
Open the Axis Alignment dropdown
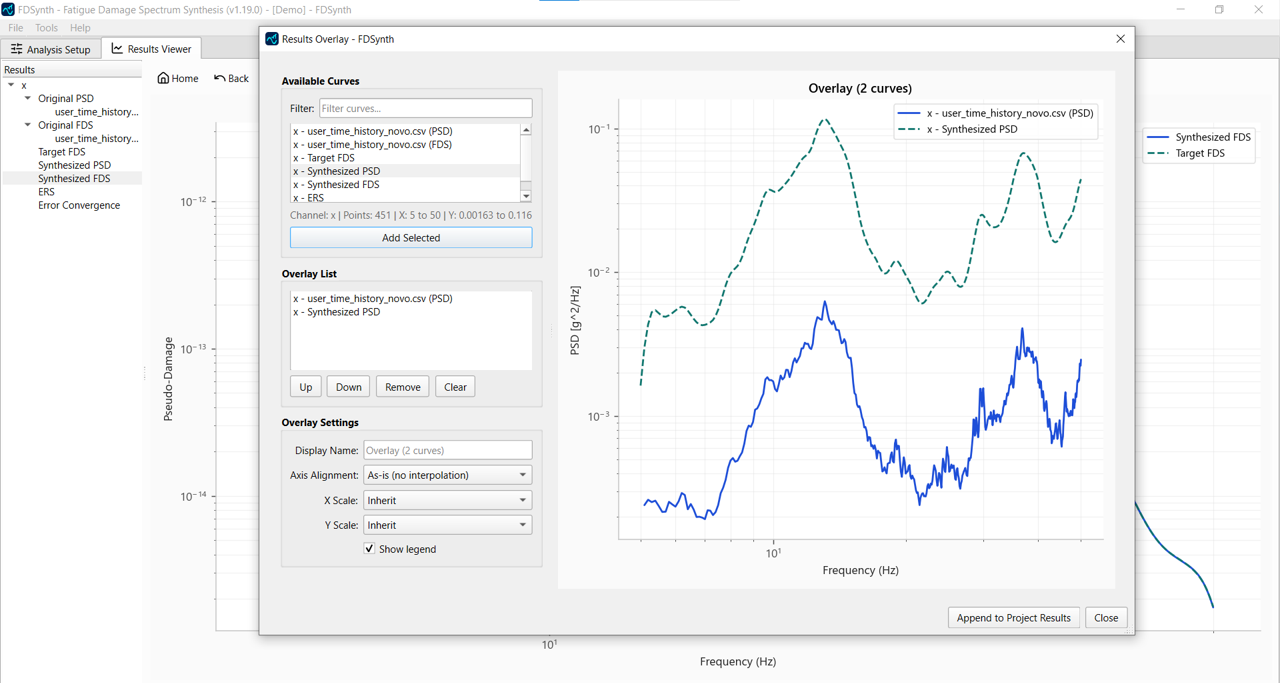[521, 474]
